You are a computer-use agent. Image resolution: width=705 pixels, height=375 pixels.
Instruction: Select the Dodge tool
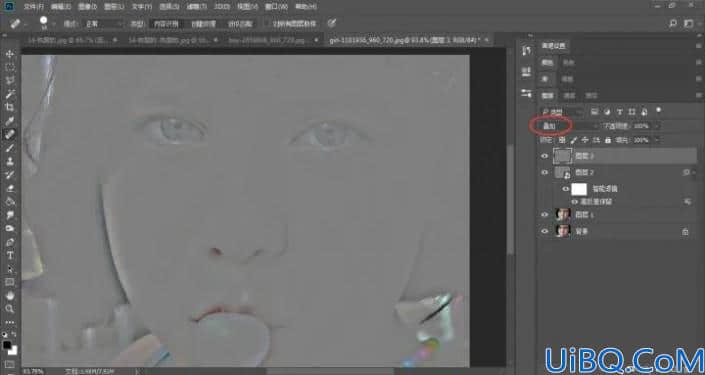(x=10, y=228)
